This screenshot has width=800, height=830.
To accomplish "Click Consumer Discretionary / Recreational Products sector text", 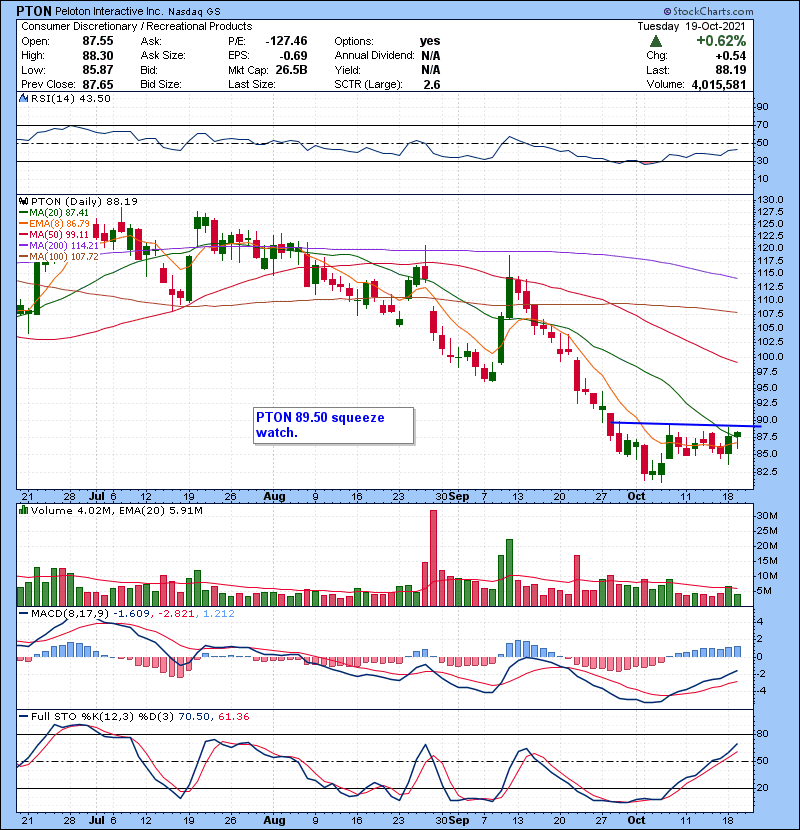I will [x=137, y=26].
